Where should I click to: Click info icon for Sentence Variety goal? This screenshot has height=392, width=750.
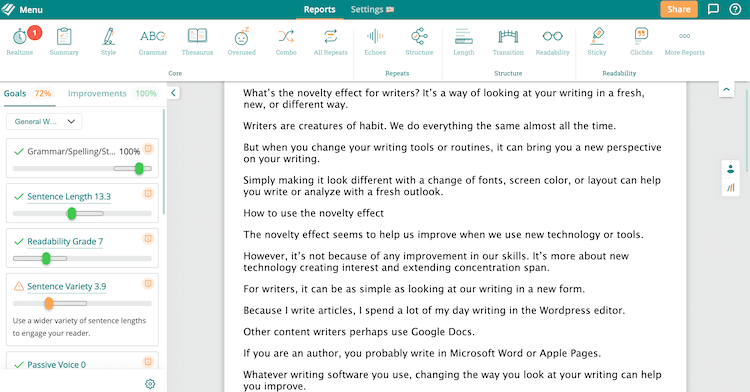tap(148, 283)
